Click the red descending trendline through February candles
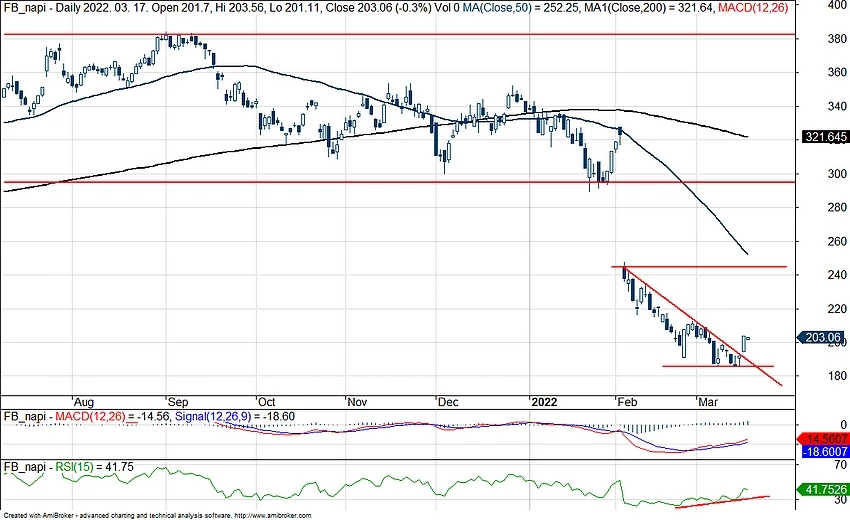This screenshot has height=520, width=850. 703,326
